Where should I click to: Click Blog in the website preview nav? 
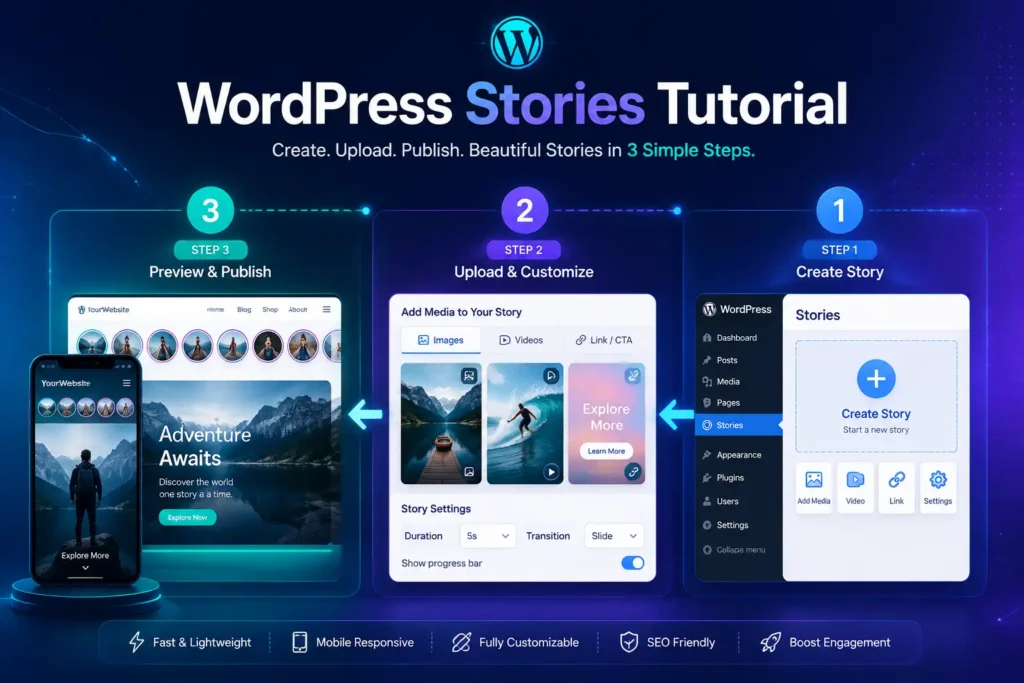(x=244, y=310)
